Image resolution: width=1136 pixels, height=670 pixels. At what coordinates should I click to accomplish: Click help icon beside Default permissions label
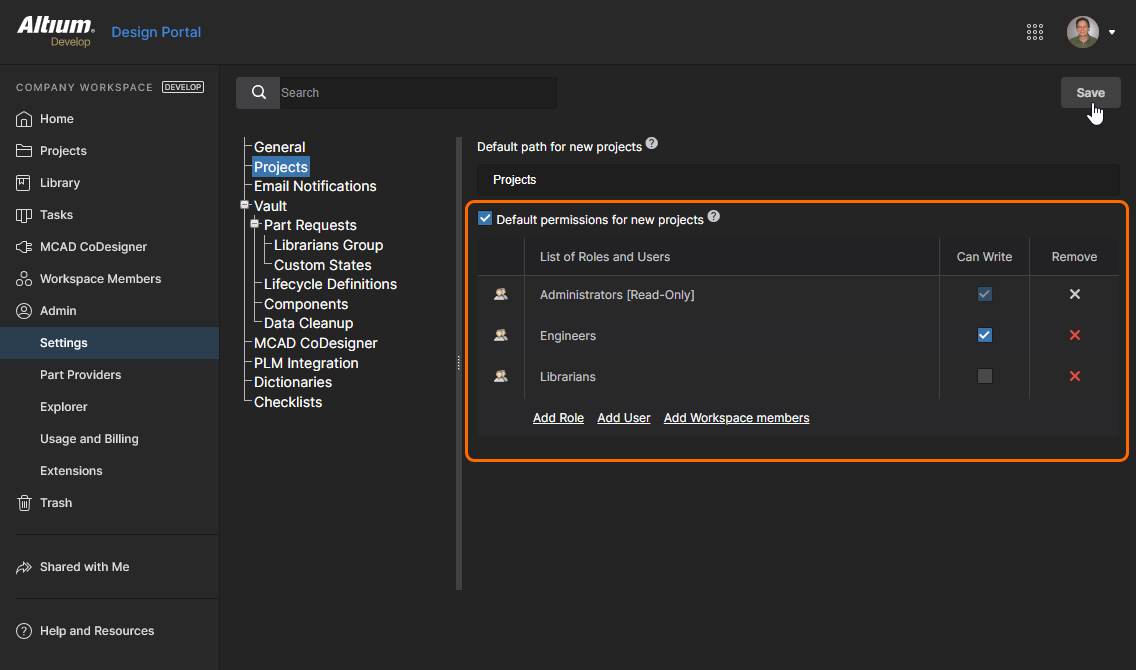(714, 217)
